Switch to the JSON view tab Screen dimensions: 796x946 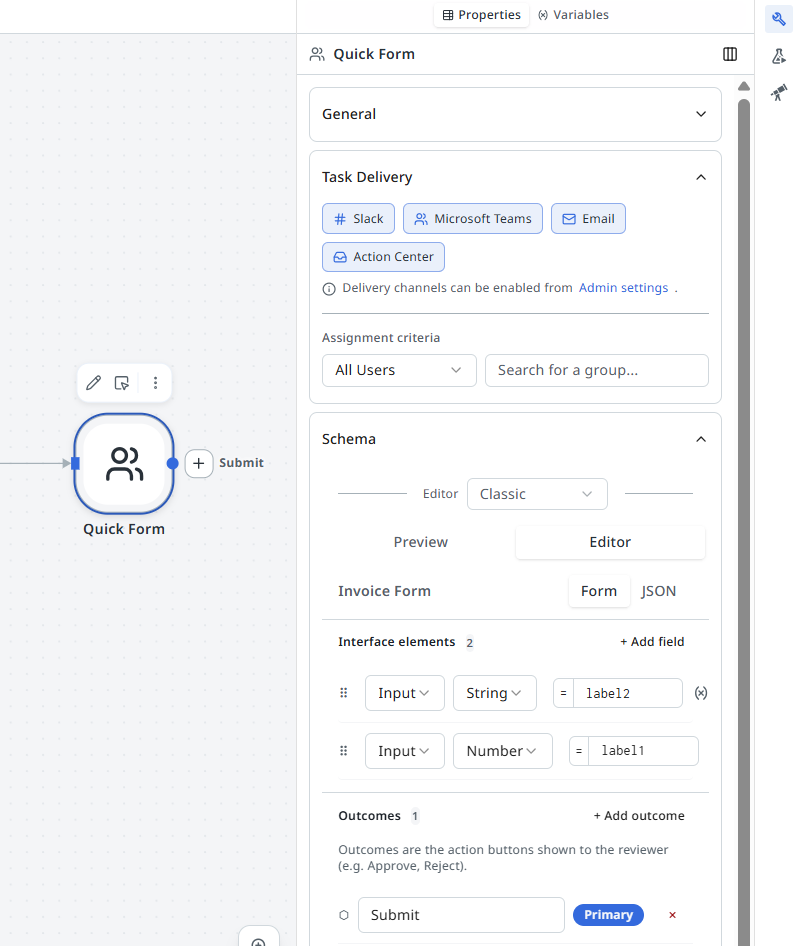(x=658, y=591)
